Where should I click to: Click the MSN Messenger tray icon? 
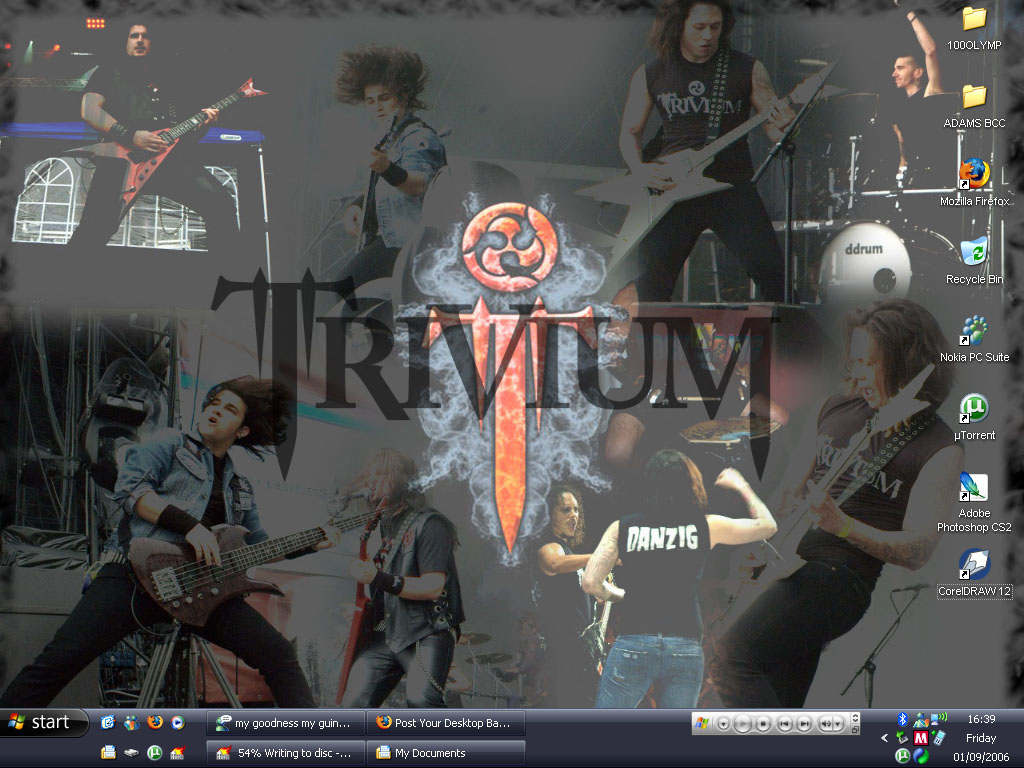[x=921, y=720]
